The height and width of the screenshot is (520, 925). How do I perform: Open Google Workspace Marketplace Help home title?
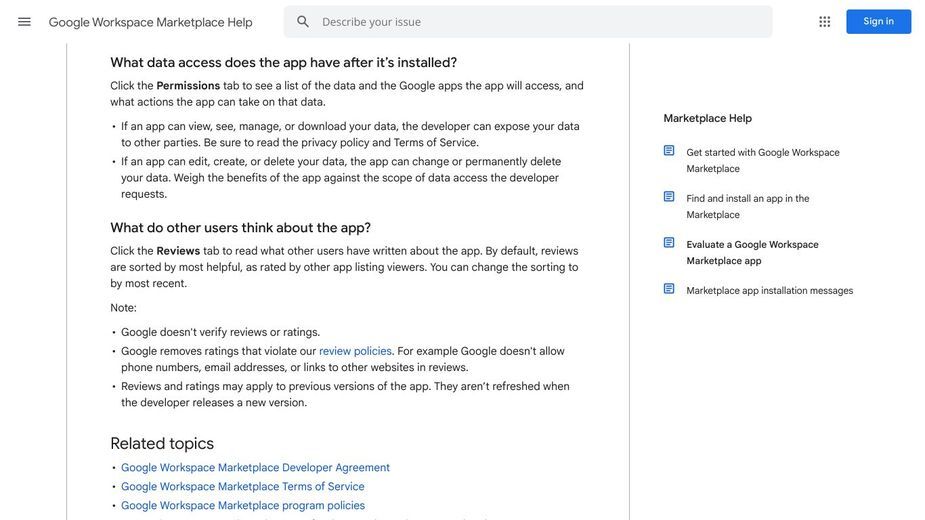click(150, 22)
